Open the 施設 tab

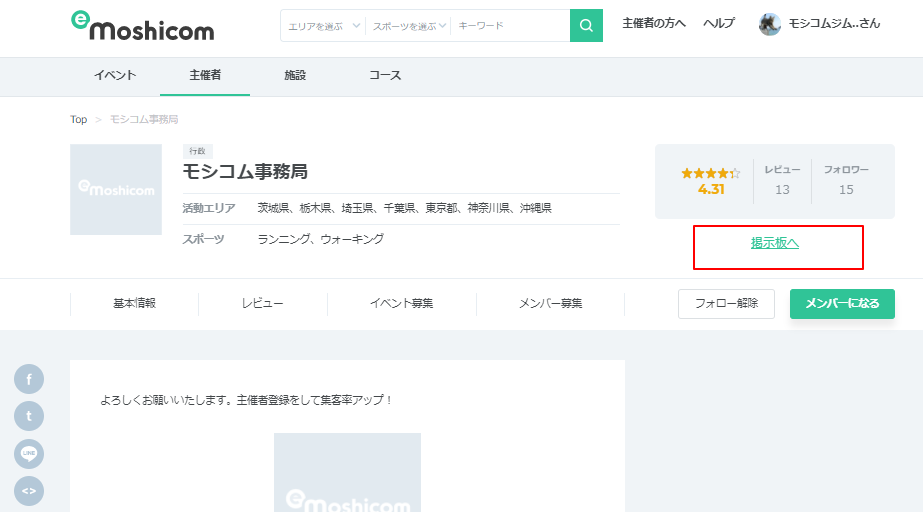click(x=295, y=75)
